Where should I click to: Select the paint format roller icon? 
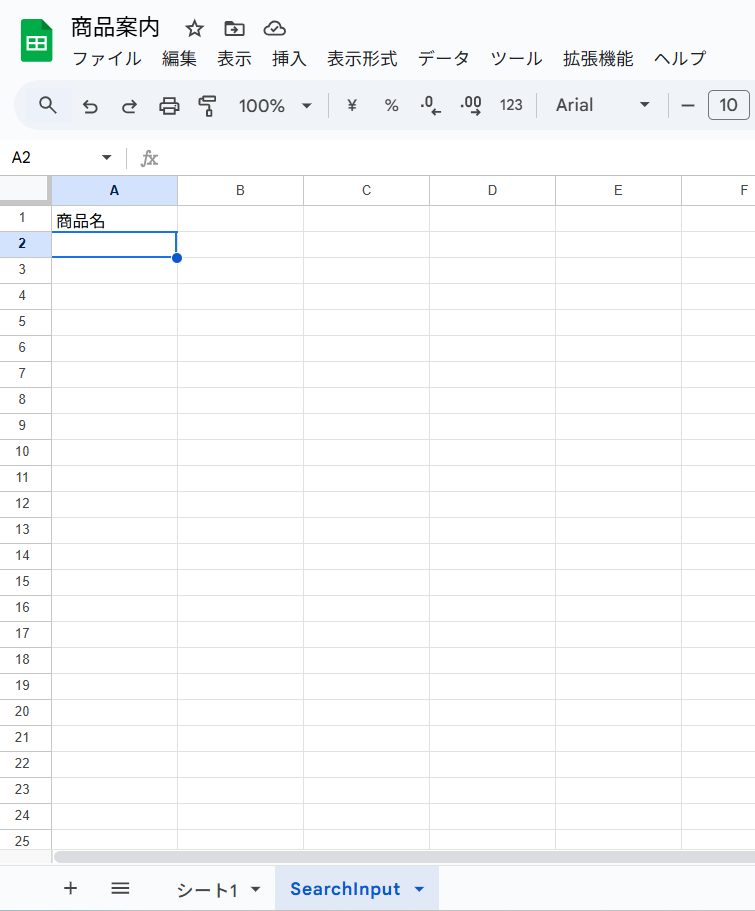coord(207,106)
